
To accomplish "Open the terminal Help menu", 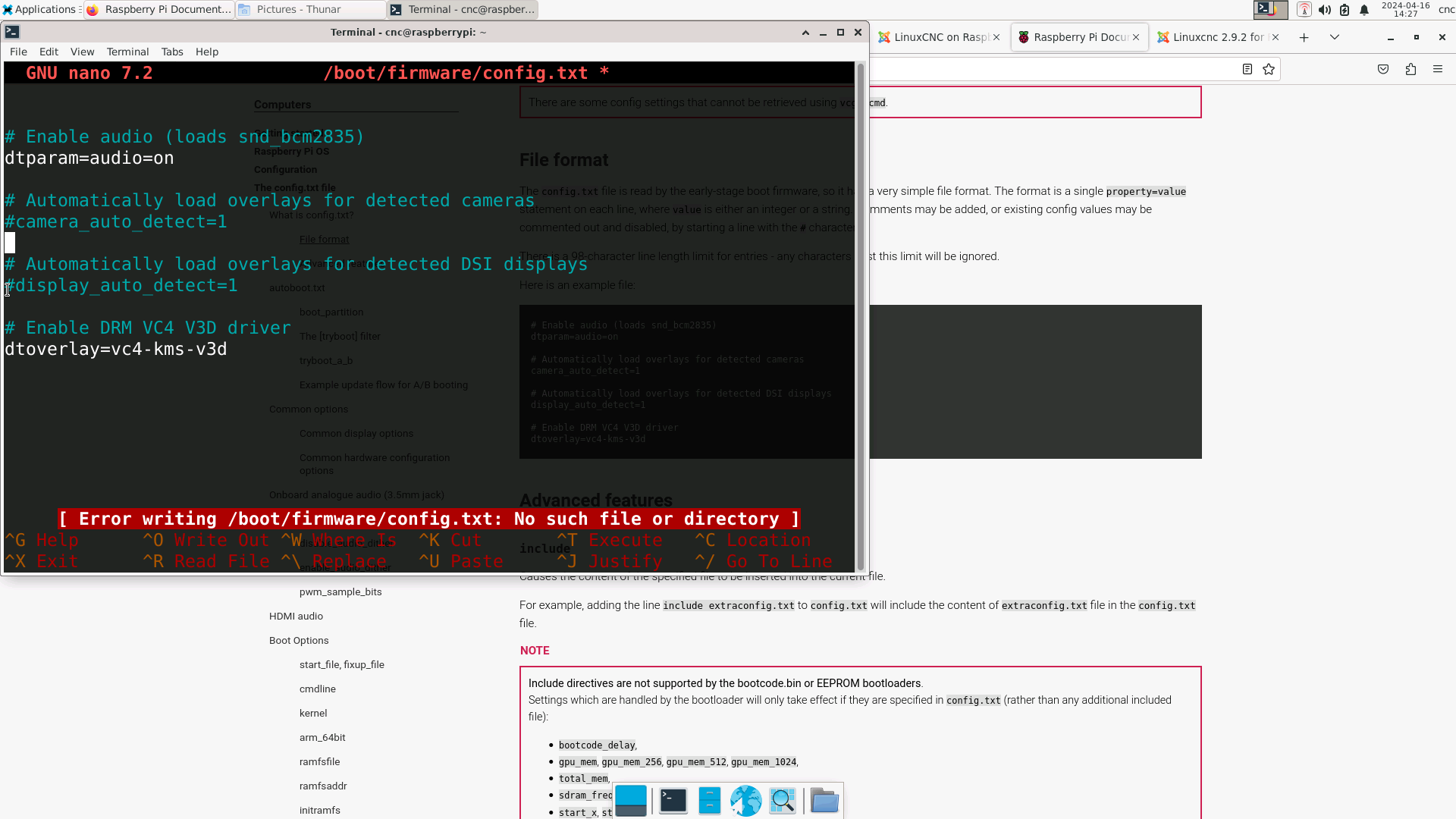I will click(x=207, y=52).
